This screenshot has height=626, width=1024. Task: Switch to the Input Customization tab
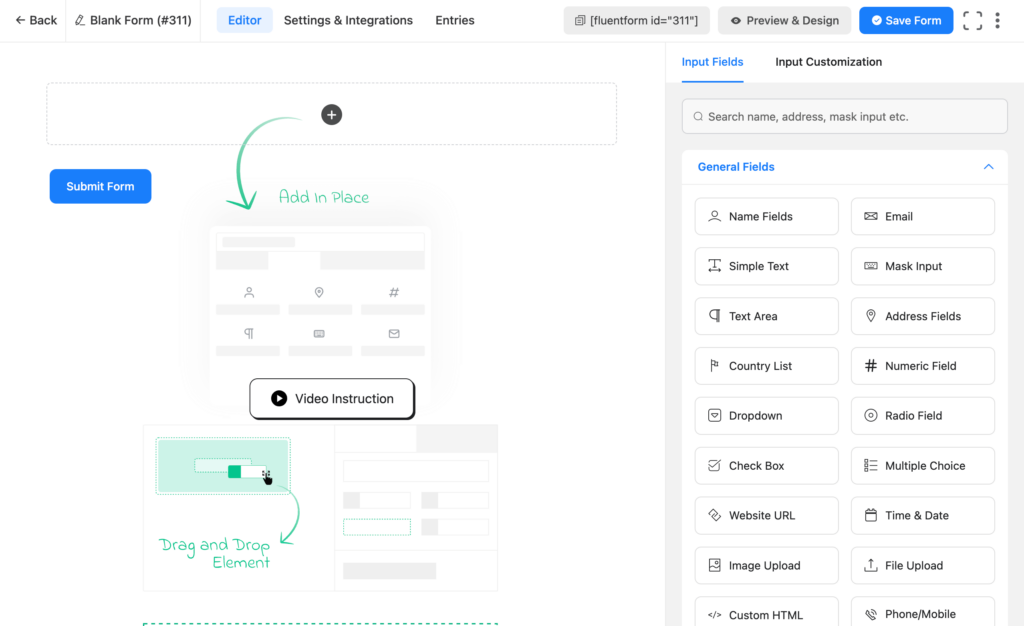coord(828,62)
